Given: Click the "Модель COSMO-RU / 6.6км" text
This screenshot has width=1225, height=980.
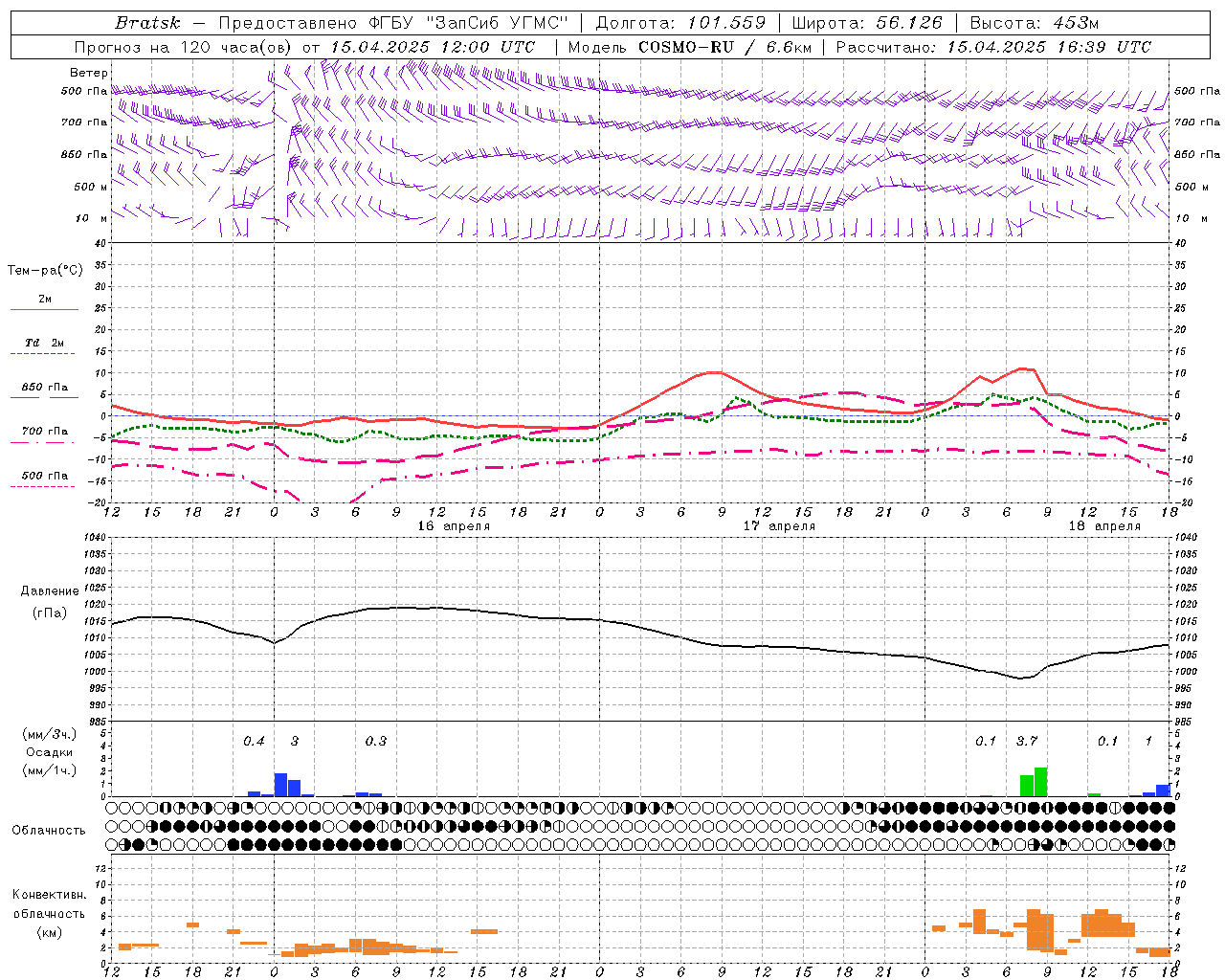Looking at the screenshot, I should point(690,47).
